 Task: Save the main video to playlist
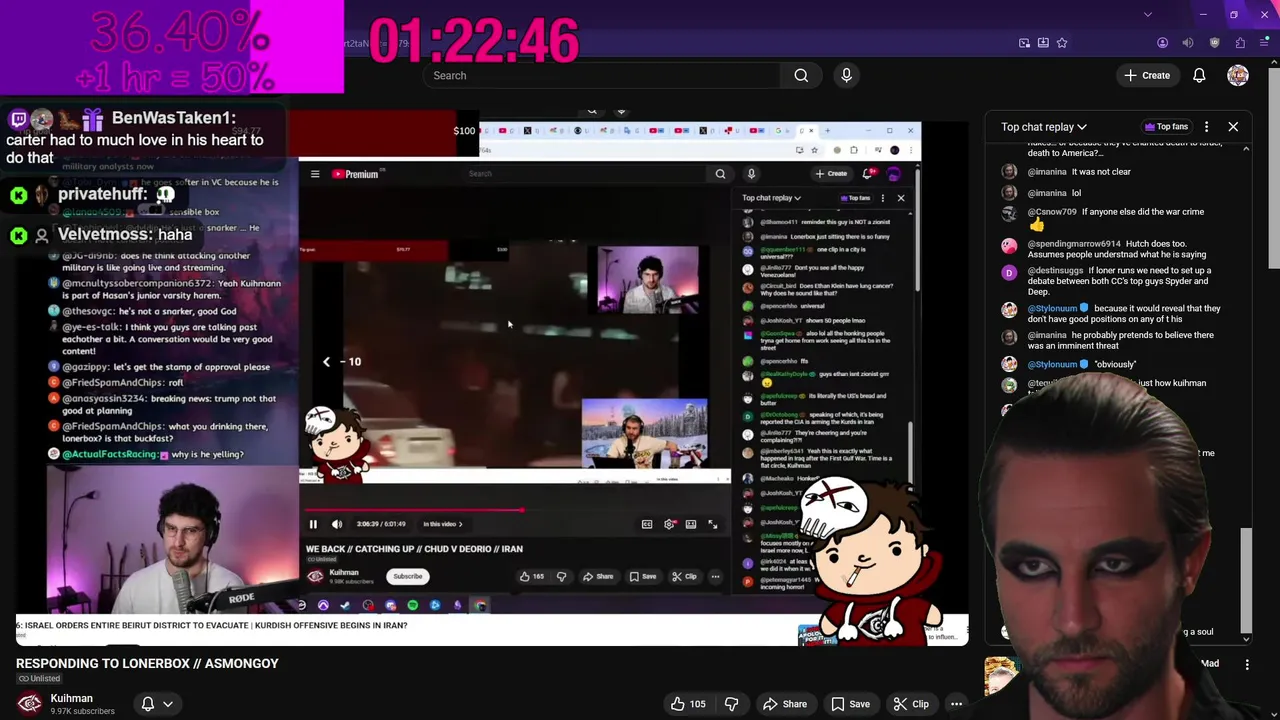tap(850, 704)
